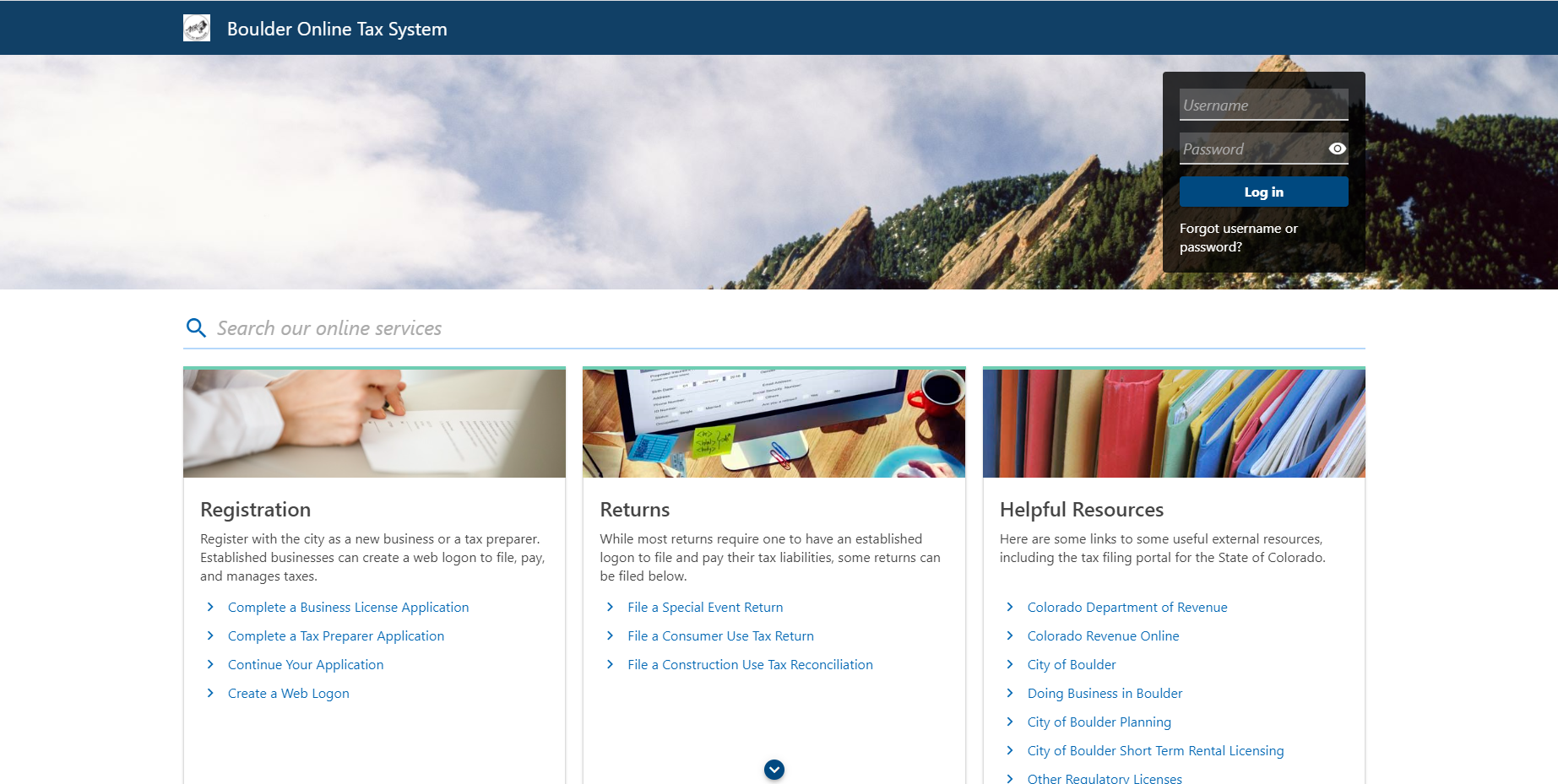
Task: Open Complete a Tax Preparer Application
Action: pos(336,636)
